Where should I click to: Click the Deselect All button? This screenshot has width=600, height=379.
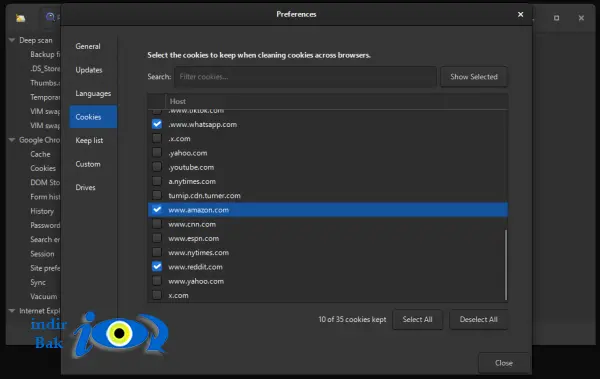478,320
